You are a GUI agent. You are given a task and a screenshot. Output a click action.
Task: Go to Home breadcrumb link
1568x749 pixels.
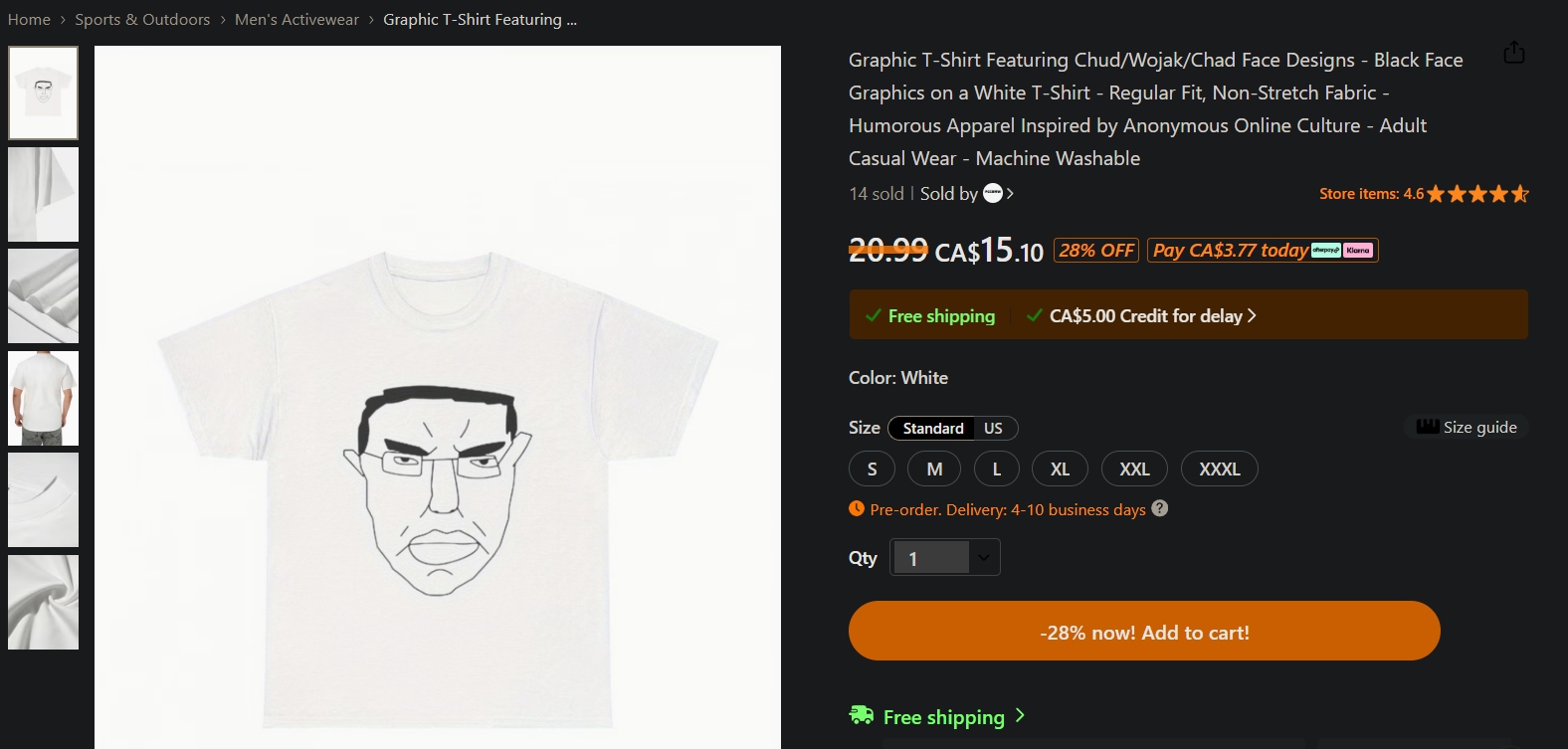click(29, 20)
